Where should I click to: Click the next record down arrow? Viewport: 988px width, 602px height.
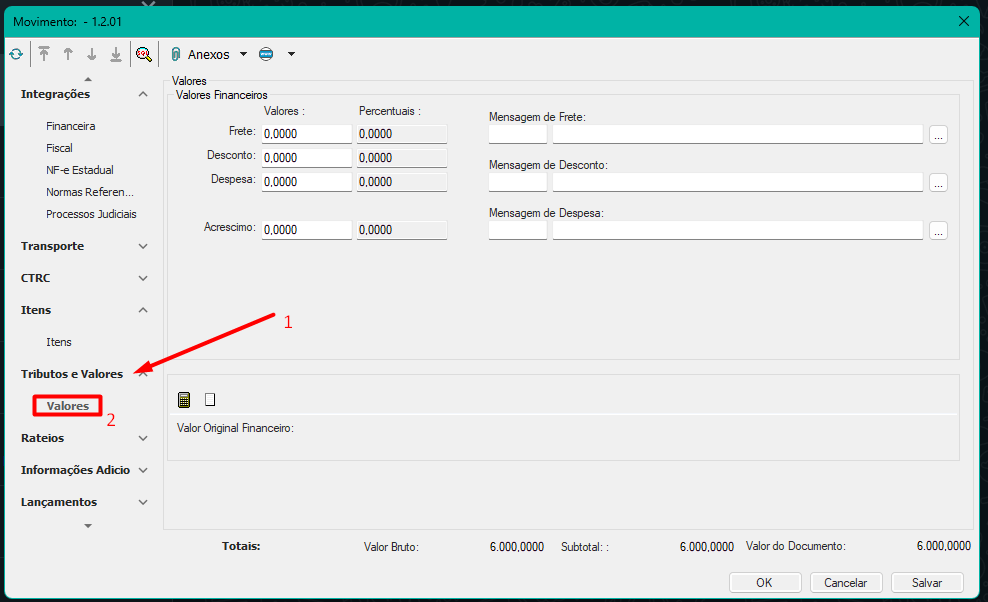tap(92, 54)
